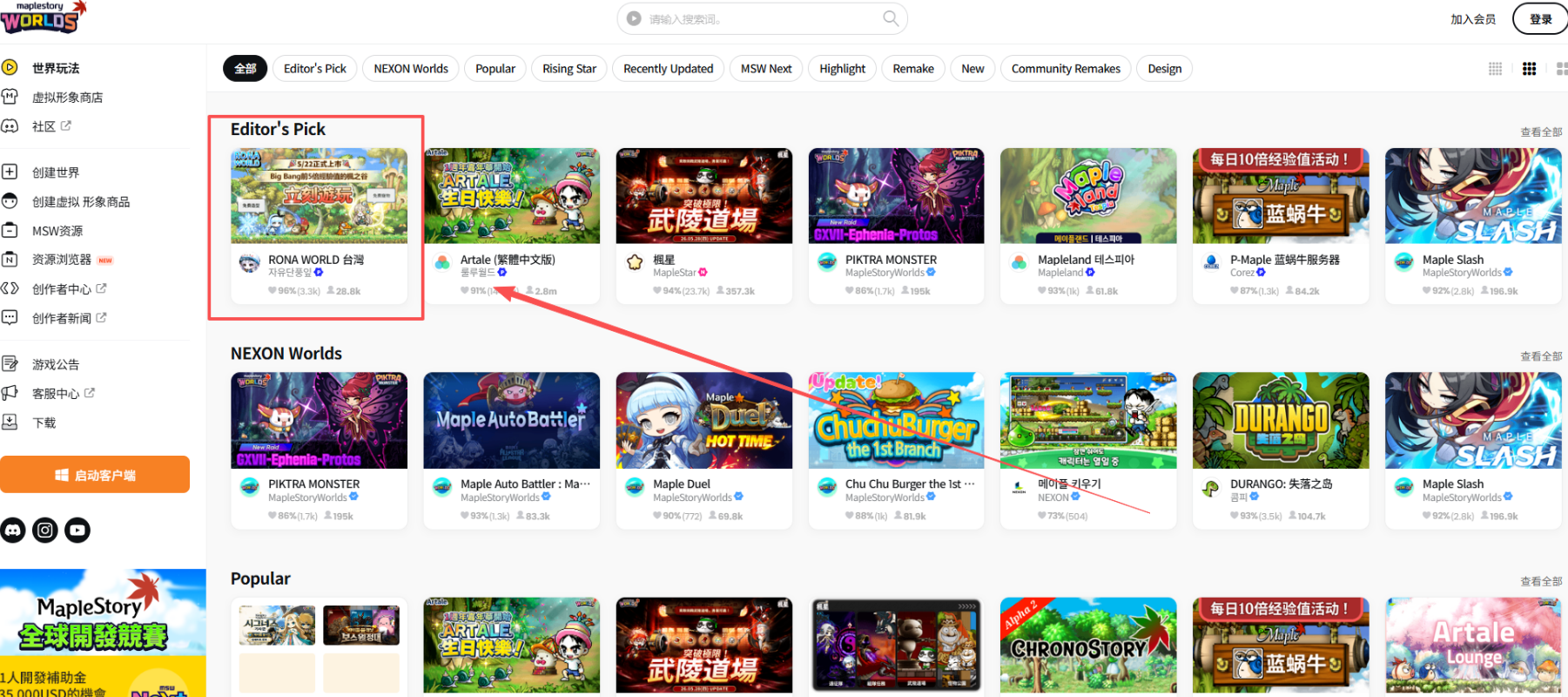Open Editor's Pick Artale 生日快樂 thumbnail
Screen dimensions: 1568x697
[x=512, y=196]
